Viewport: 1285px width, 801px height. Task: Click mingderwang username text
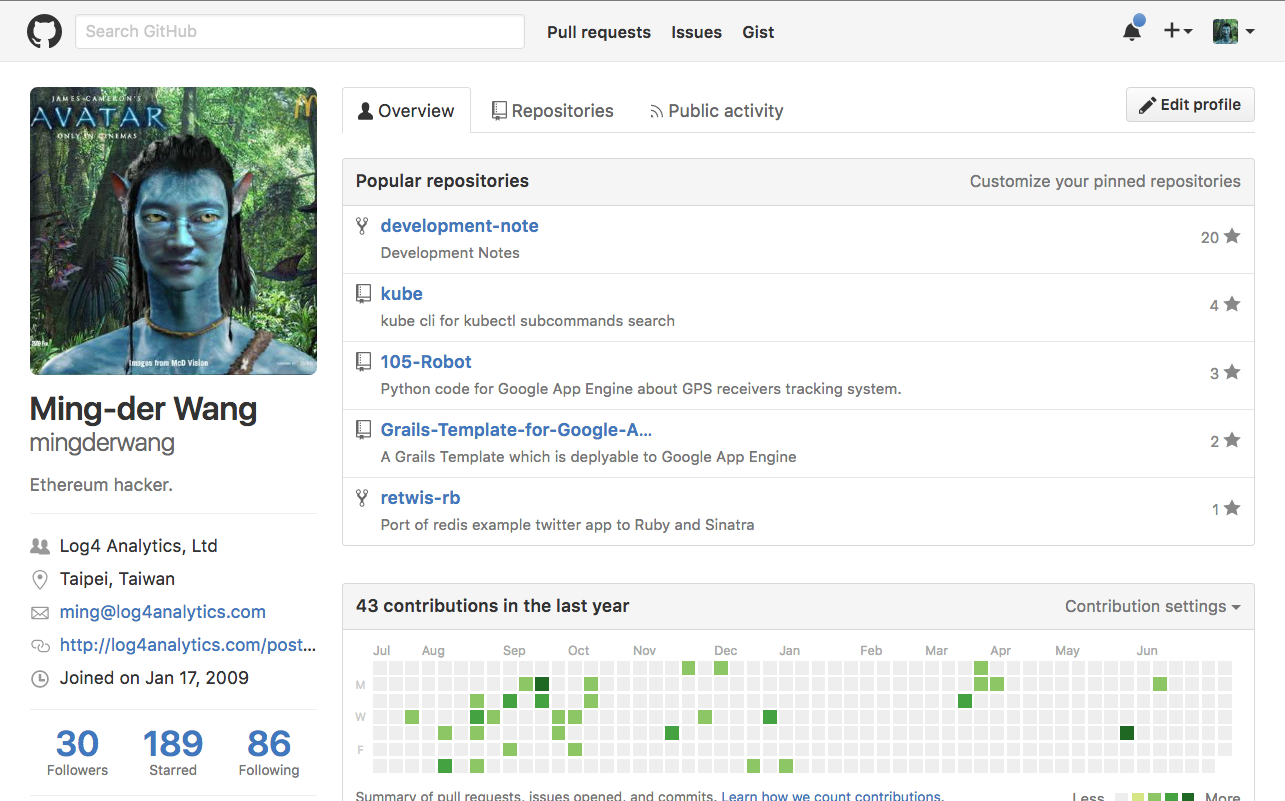click(102, 443)
